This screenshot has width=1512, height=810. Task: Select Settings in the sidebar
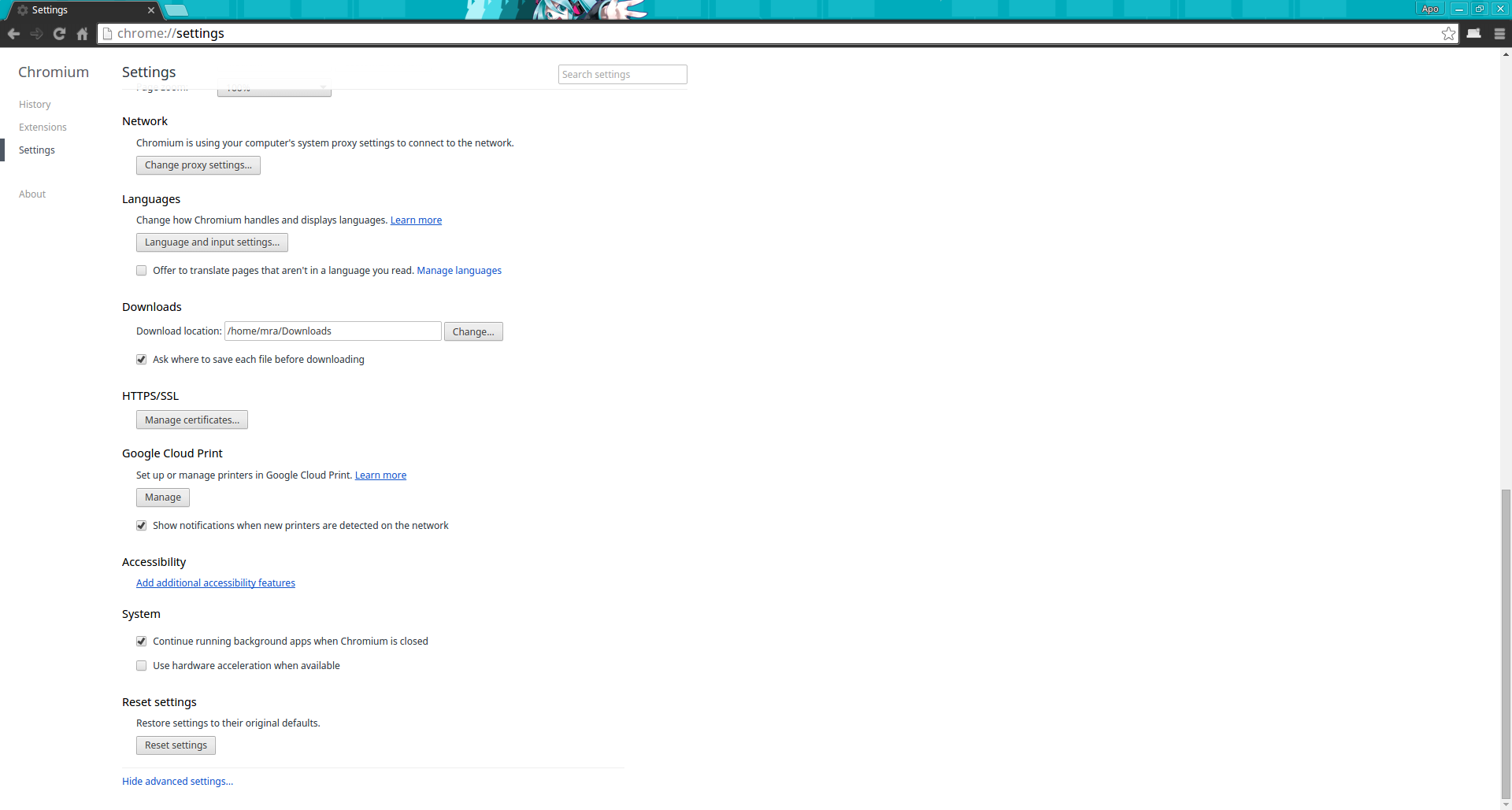point(37,150)
